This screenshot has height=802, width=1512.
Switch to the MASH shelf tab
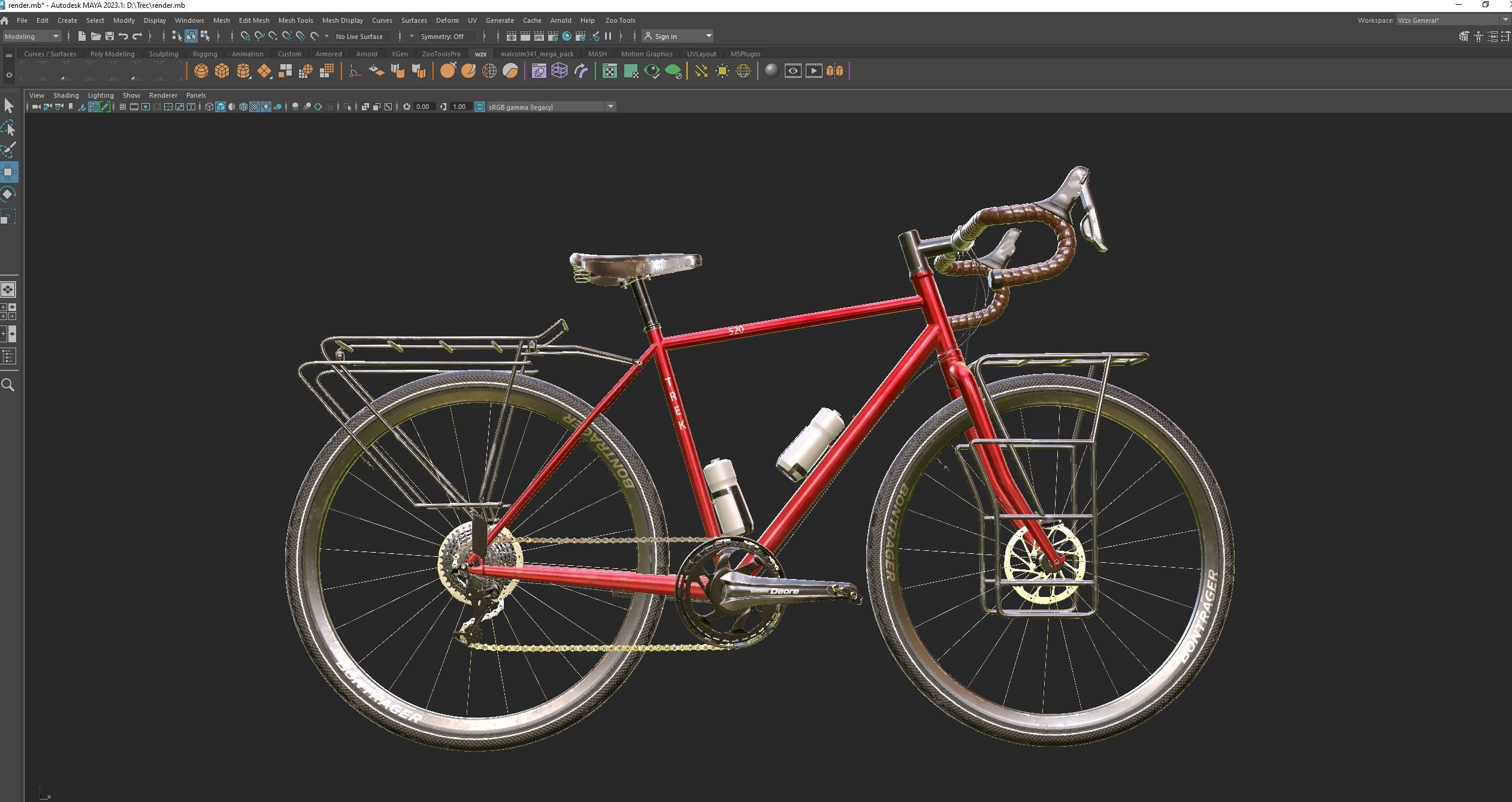[597, 54]
